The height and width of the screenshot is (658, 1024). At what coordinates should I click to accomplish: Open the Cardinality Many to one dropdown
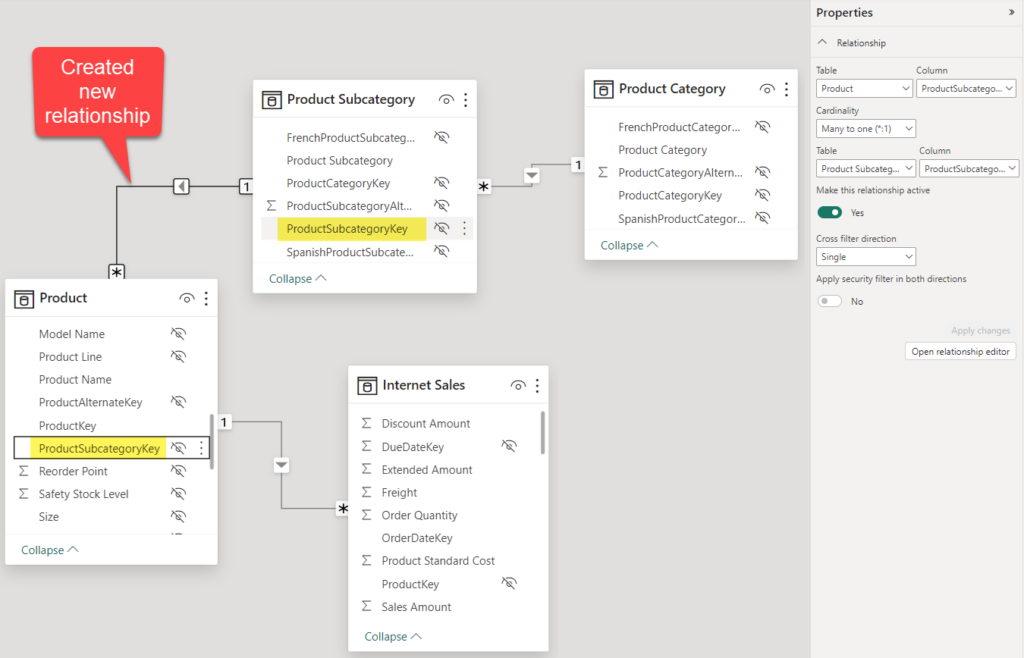pyautogui.click(x=866, y=128)
